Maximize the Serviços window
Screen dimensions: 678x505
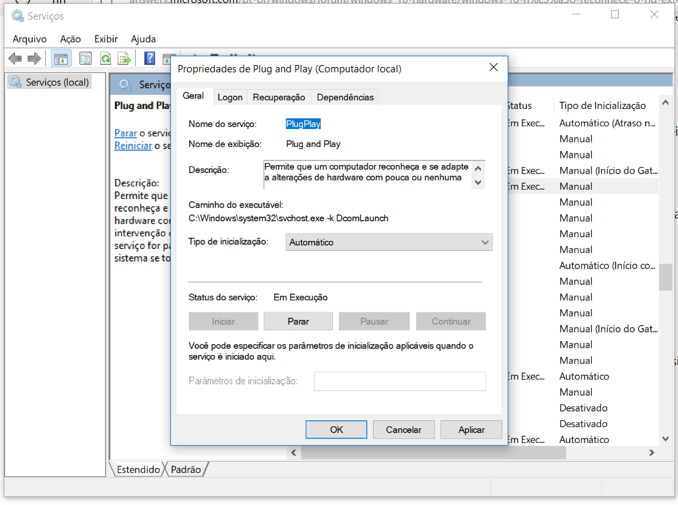615,15
